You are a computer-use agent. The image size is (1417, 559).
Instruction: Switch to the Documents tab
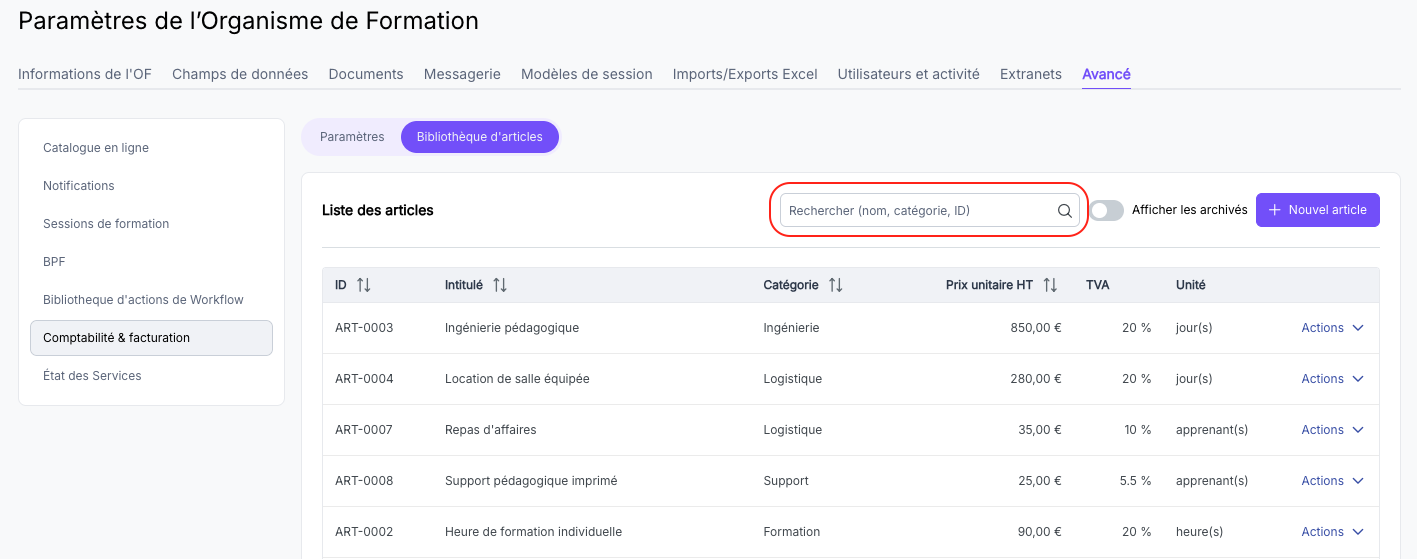[366, 74]
